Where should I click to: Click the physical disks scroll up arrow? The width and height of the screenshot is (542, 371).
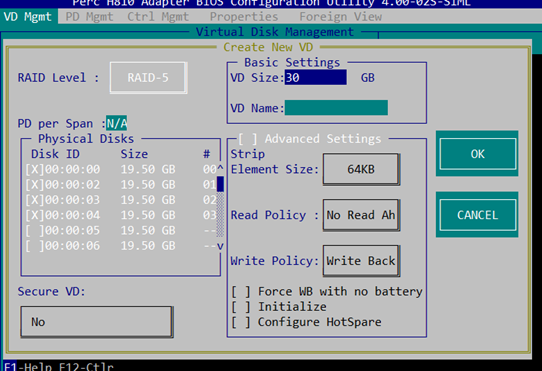(220, 169)
